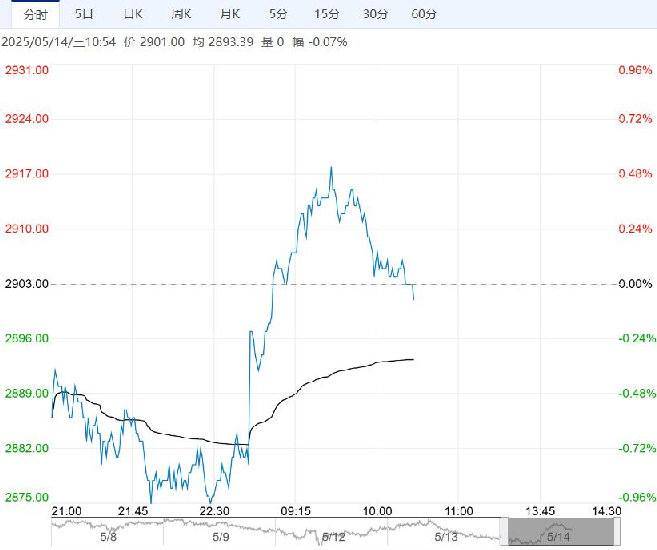Click the 09:15 time axis label

click(295, 511)
